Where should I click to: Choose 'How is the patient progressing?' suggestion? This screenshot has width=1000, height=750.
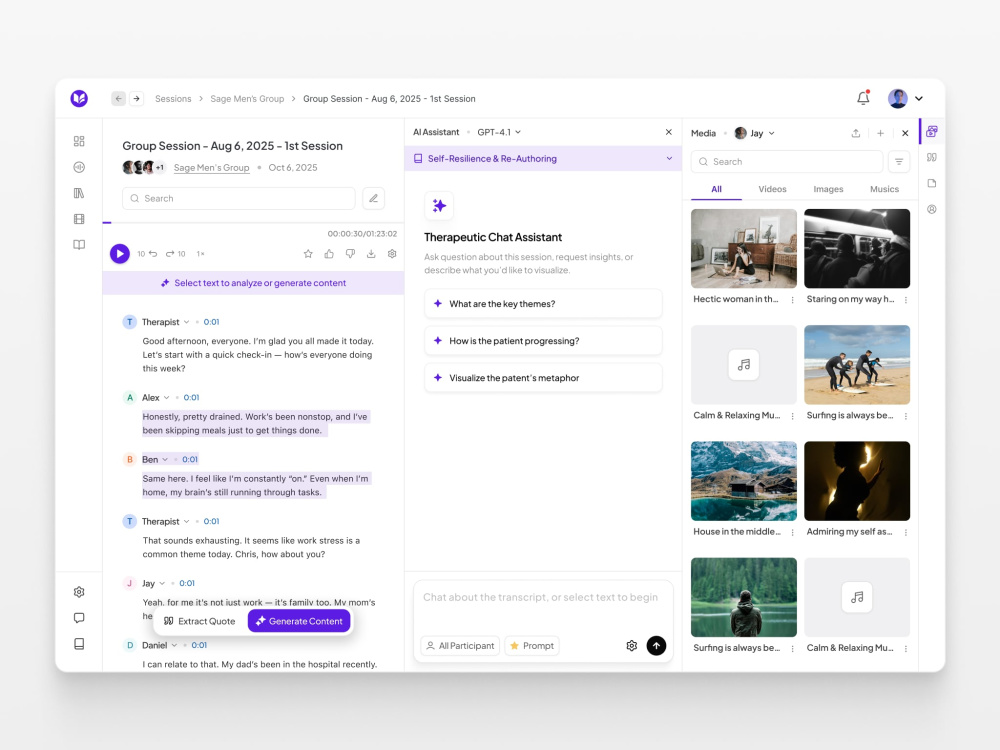543,341
